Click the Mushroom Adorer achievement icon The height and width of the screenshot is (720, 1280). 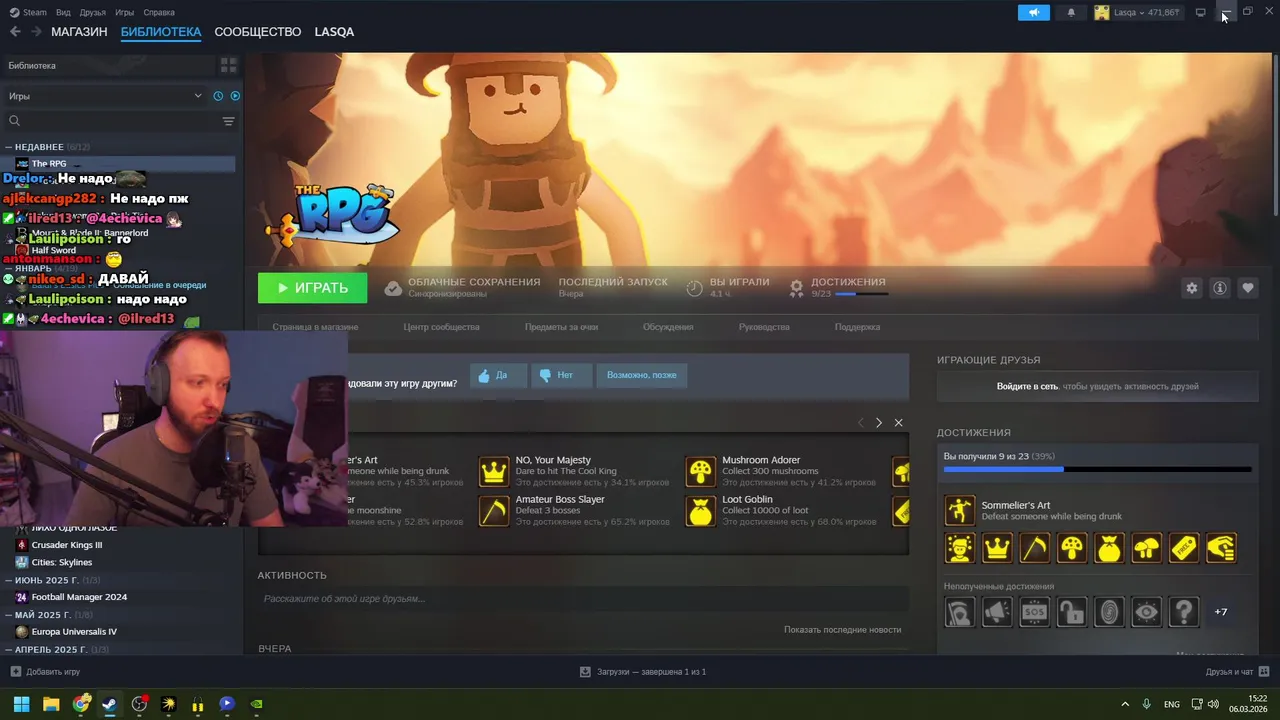[x=701, y=471]
